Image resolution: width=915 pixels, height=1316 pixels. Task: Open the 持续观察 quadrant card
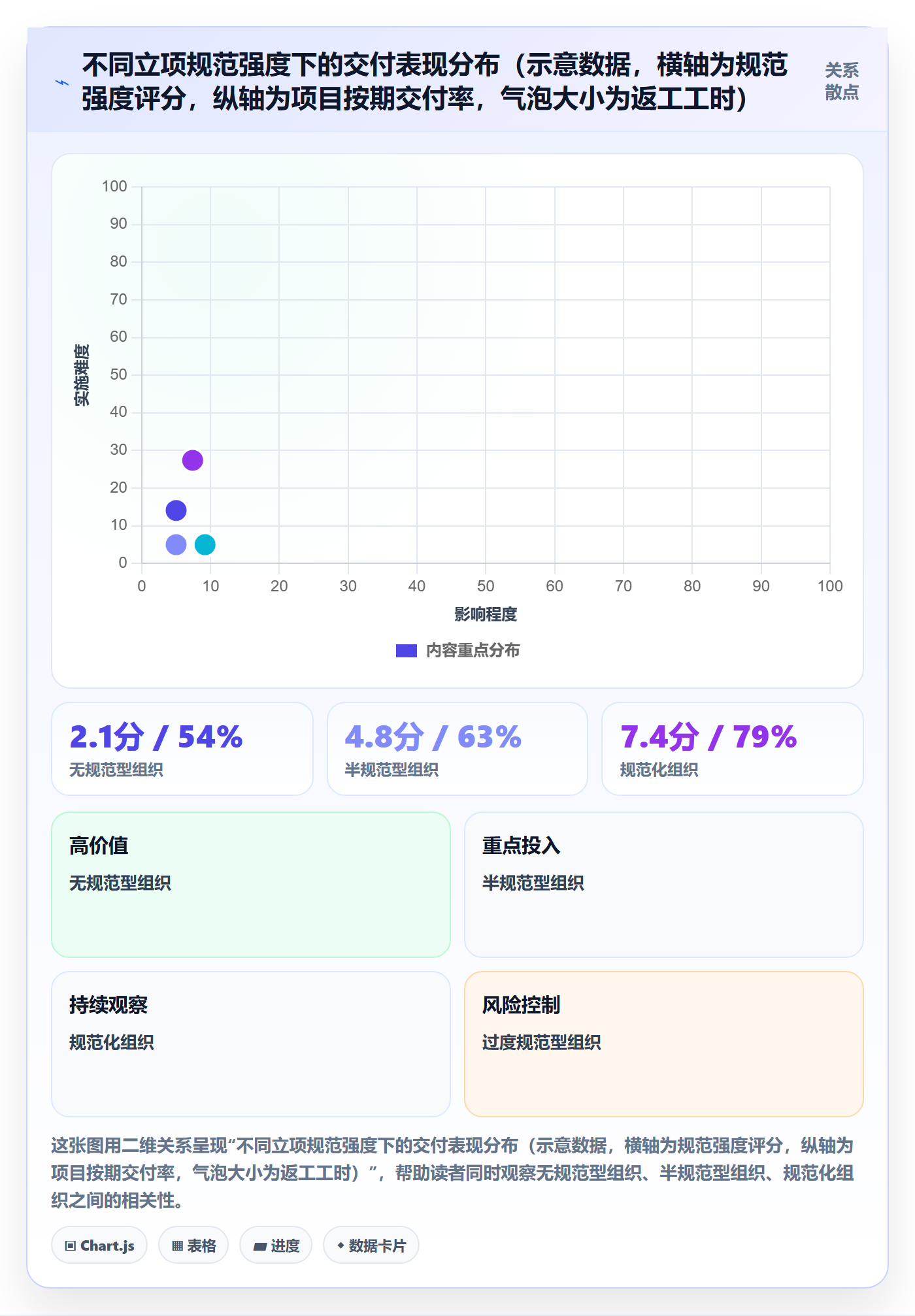click(251, 1044)
